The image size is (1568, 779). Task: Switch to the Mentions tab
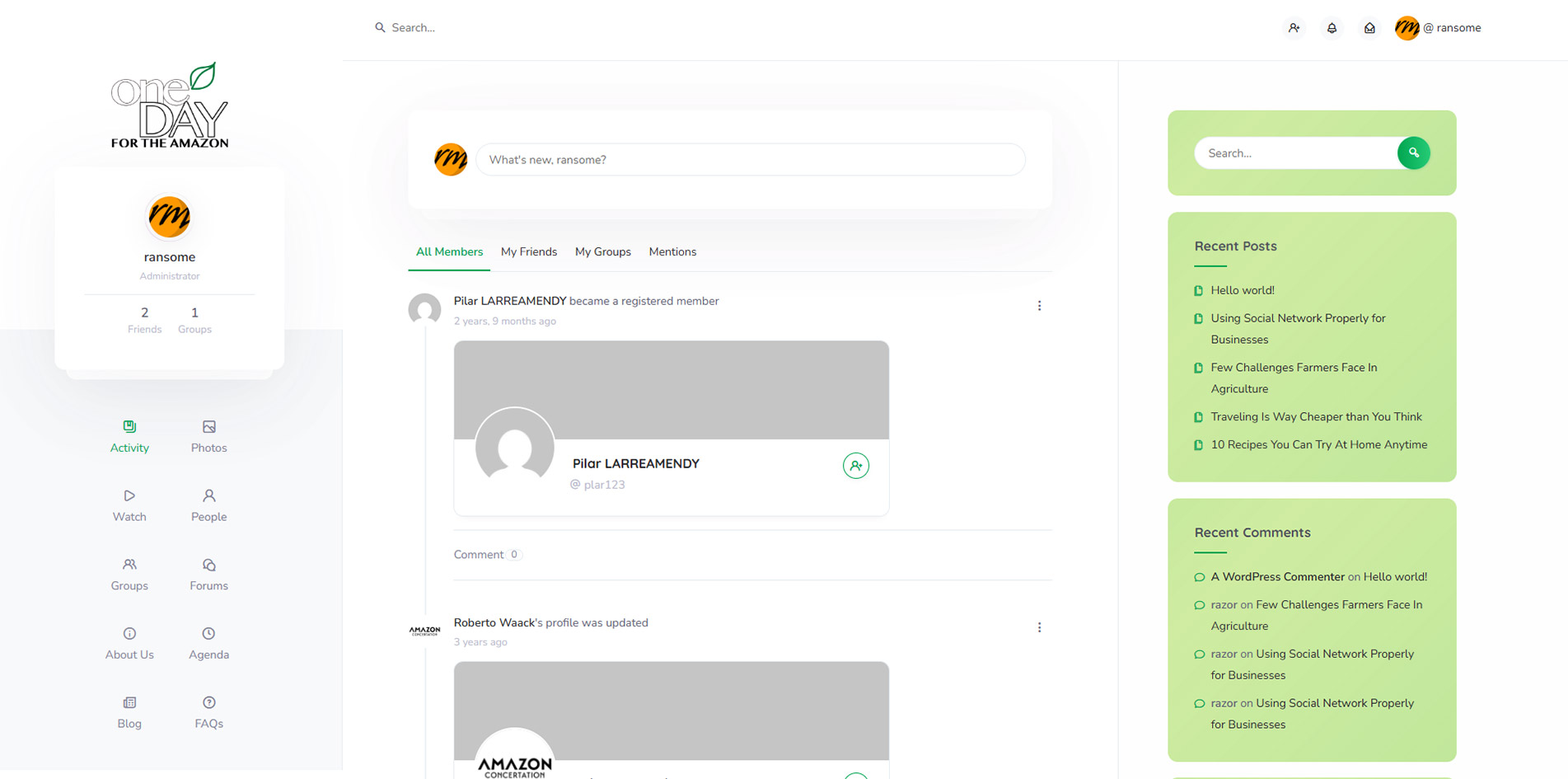tap(672, 252)
